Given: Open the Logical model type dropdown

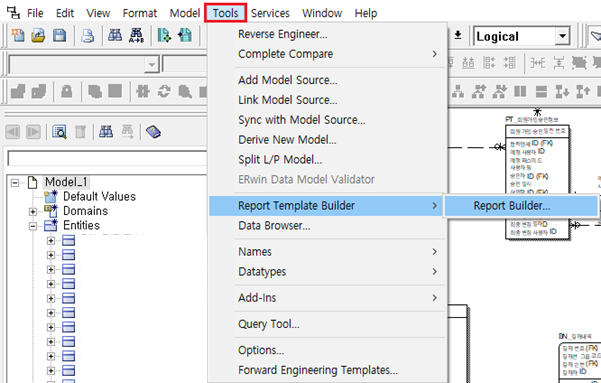Looking at the screenshot, I should point(562,36).
